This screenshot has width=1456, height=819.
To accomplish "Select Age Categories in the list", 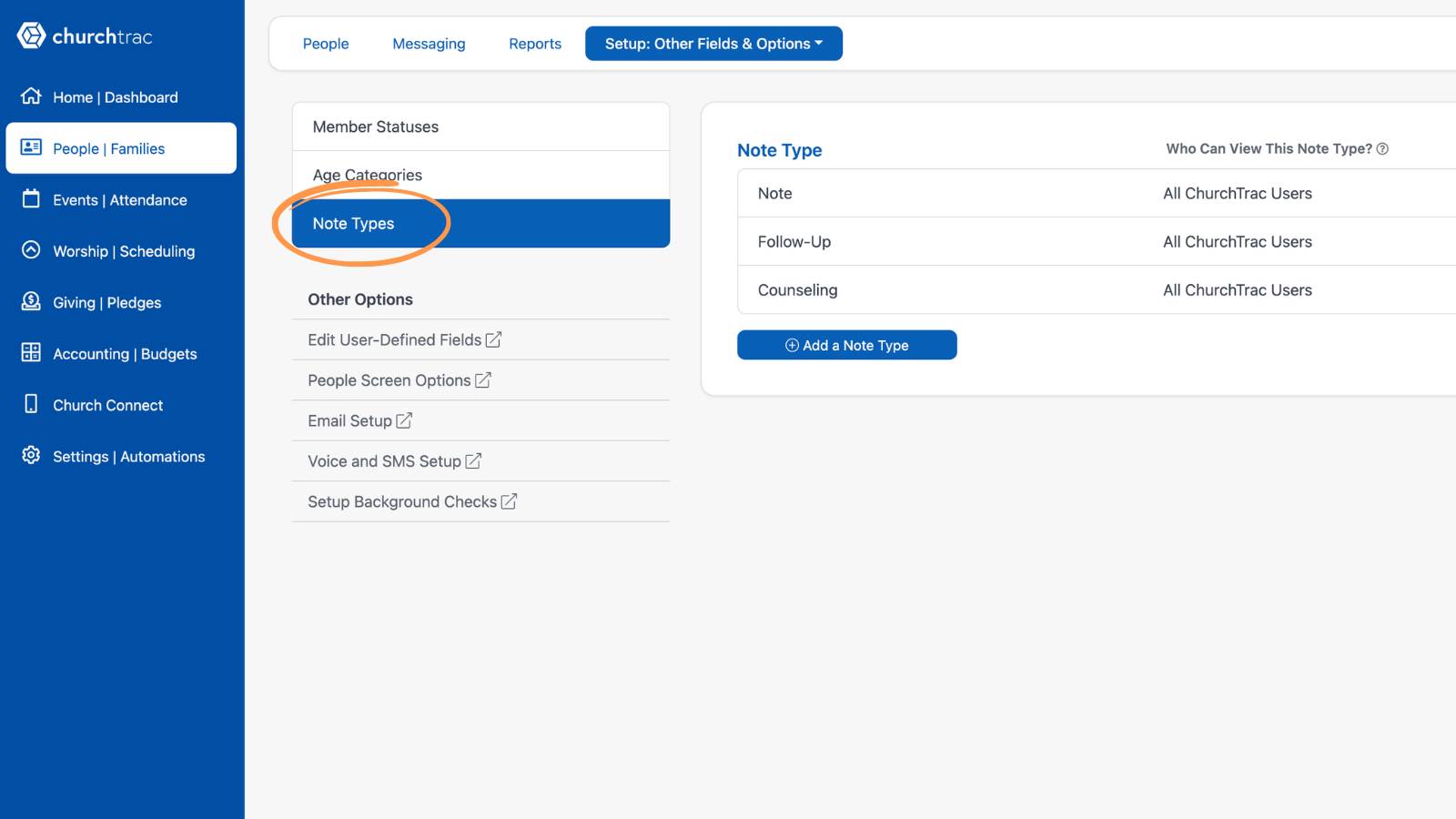I will pos(480,175).
